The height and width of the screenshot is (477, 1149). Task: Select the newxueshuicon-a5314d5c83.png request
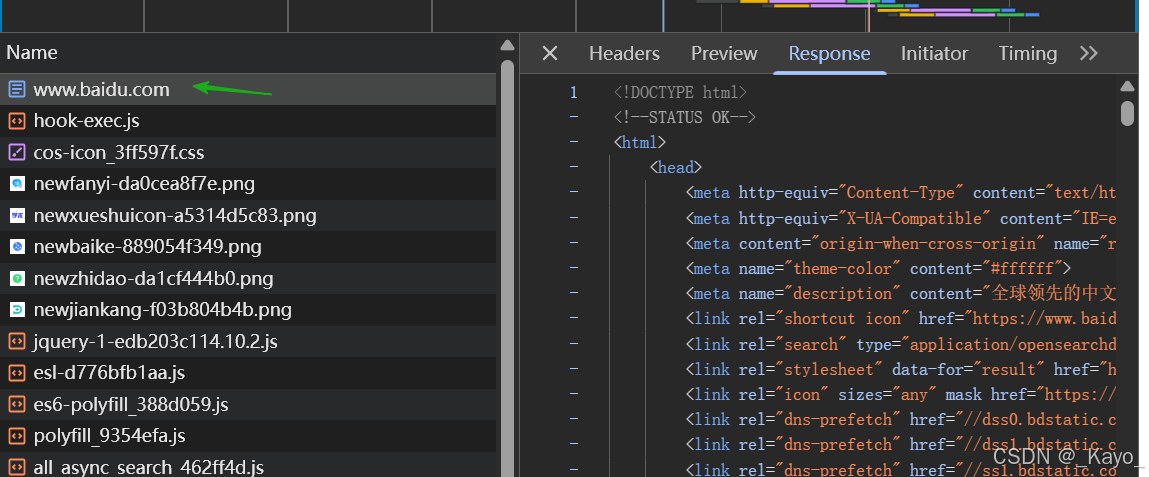click(x=248, y=215)
